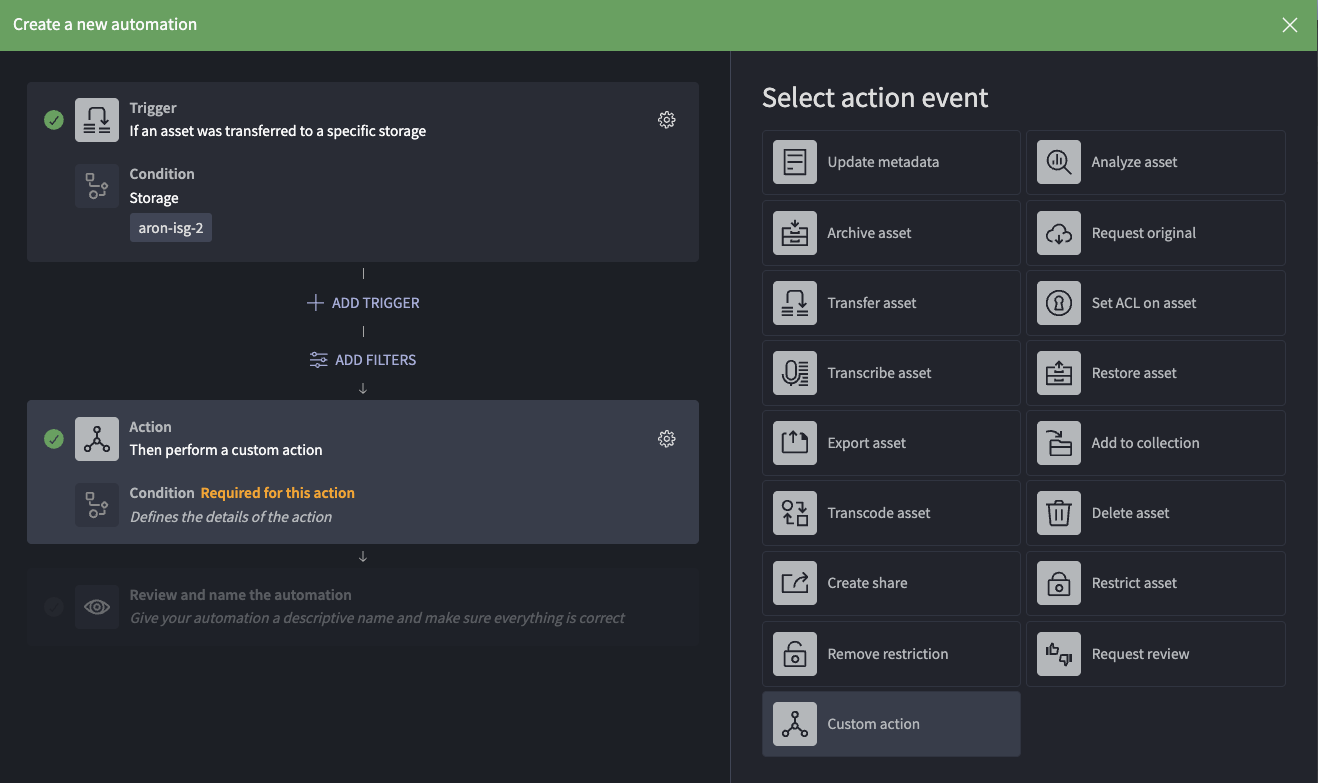Click ADD FILTERS
The image size is (1318, 783).
(x=363, y=360)
